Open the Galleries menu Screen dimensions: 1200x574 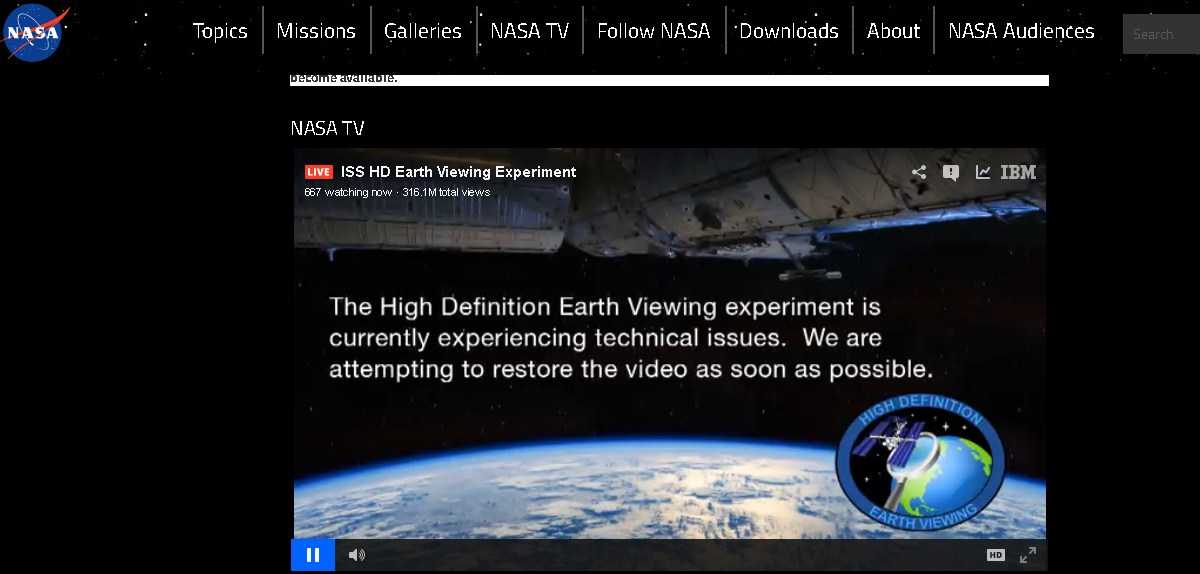click(x=423, y=31)
